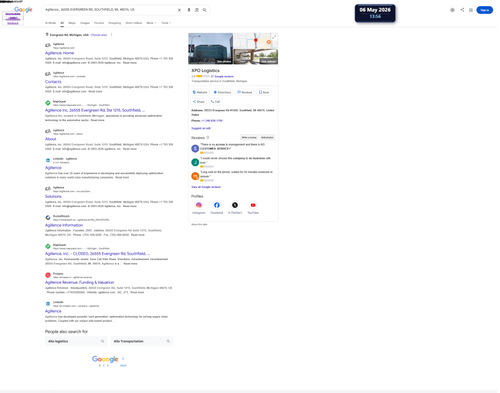Switch to the AI Mode tab
Image resolution: width=500 pixels, height=393 pixels.
click(x=50, y=23)
